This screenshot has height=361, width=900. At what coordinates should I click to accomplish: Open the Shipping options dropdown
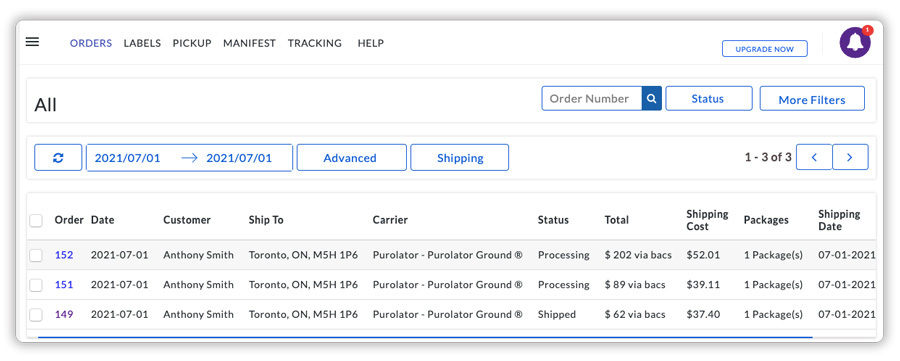[460, 158]
